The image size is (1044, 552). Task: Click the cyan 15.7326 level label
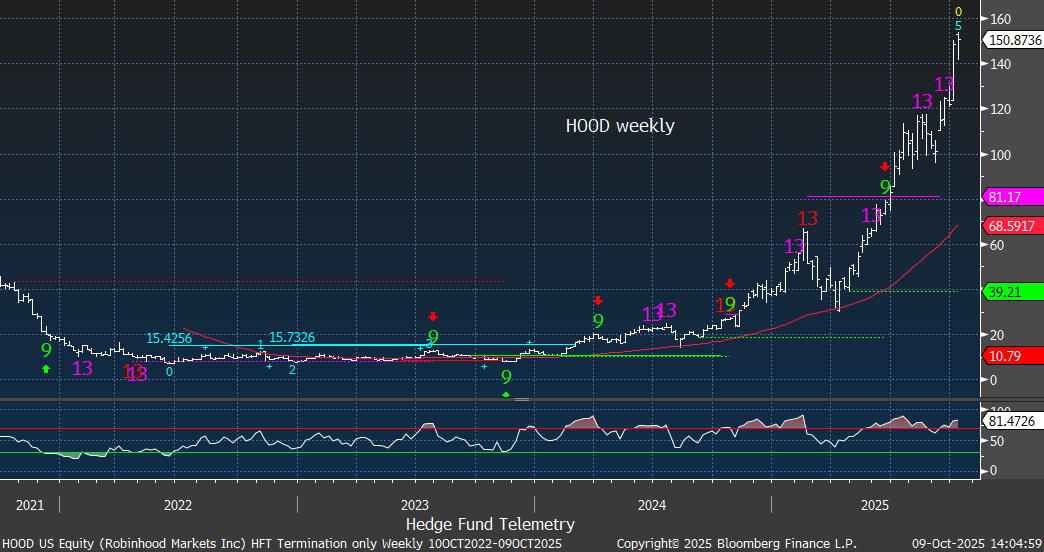[x=292, y=338]
